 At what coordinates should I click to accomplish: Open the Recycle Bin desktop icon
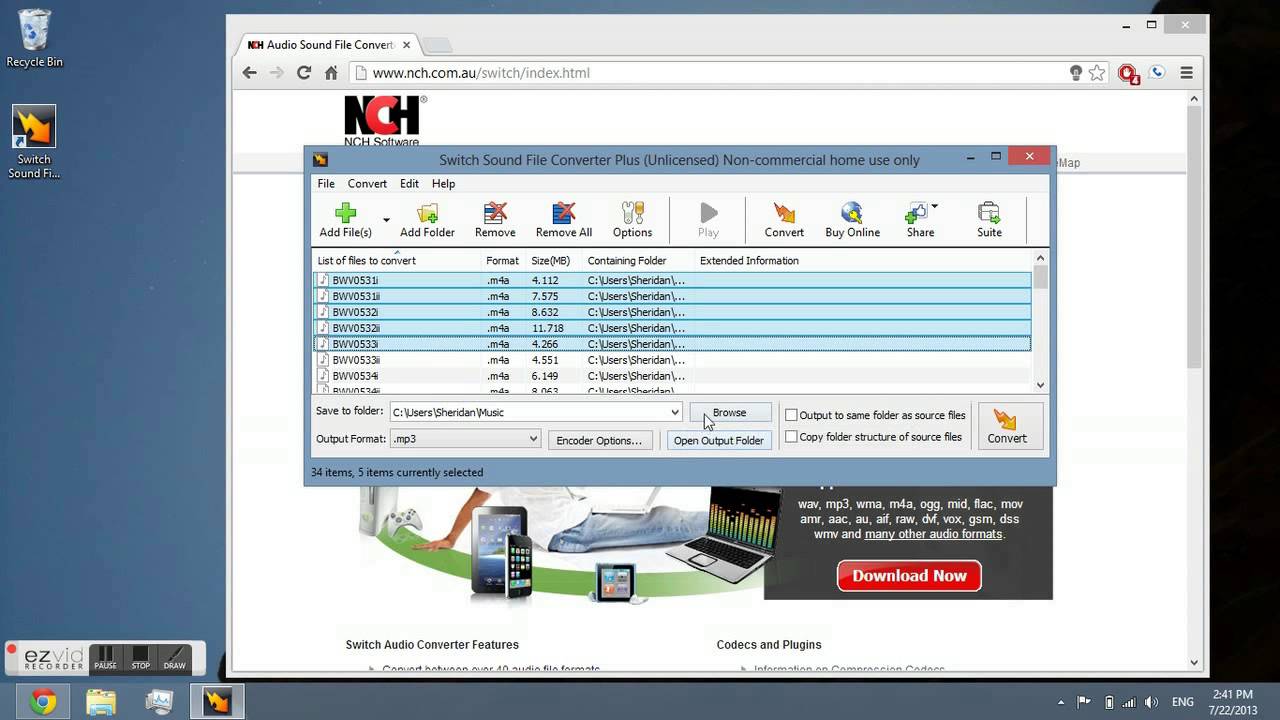pos(34,40)
